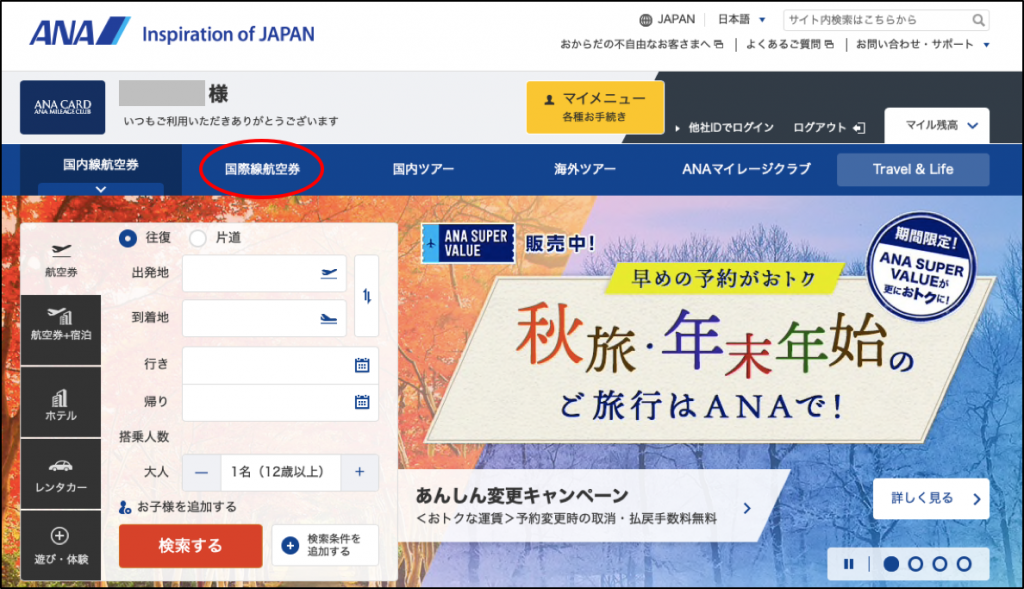Click the 到着地 arrival input field
The image size is (1024, 589).
click(264, 319)
